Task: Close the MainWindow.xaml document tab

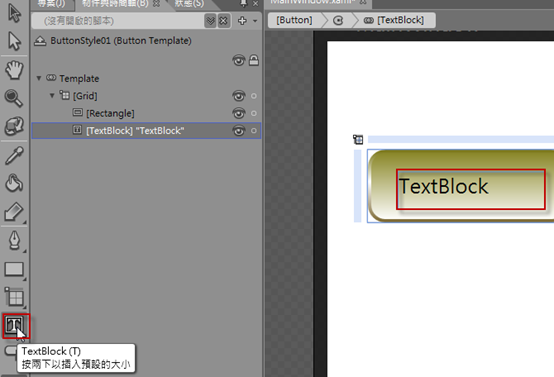Action: (363, 2)
